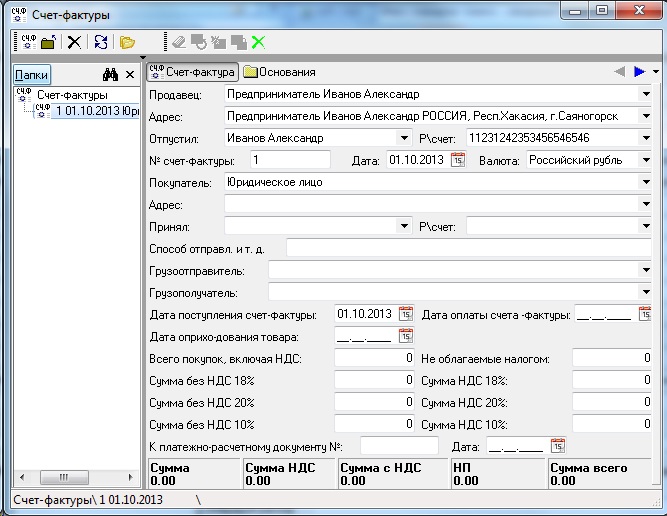Click the Способ отправл. и т. д. field
This screenshot has height=516, width=667.
[469, 248]
